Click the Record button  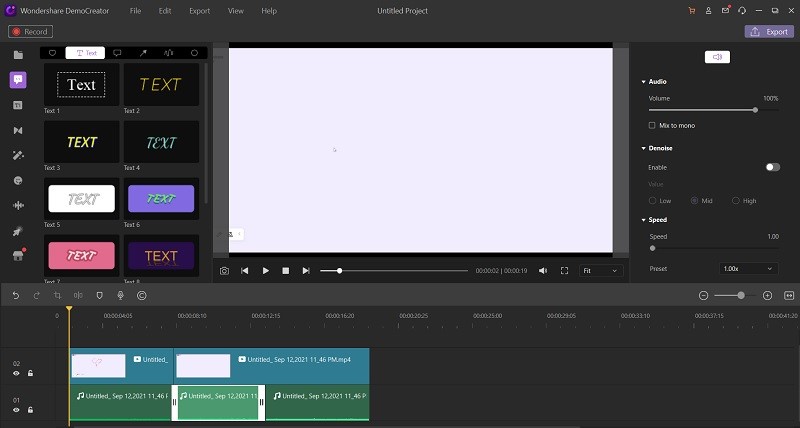pyautogui.click(x=31, y=32)
